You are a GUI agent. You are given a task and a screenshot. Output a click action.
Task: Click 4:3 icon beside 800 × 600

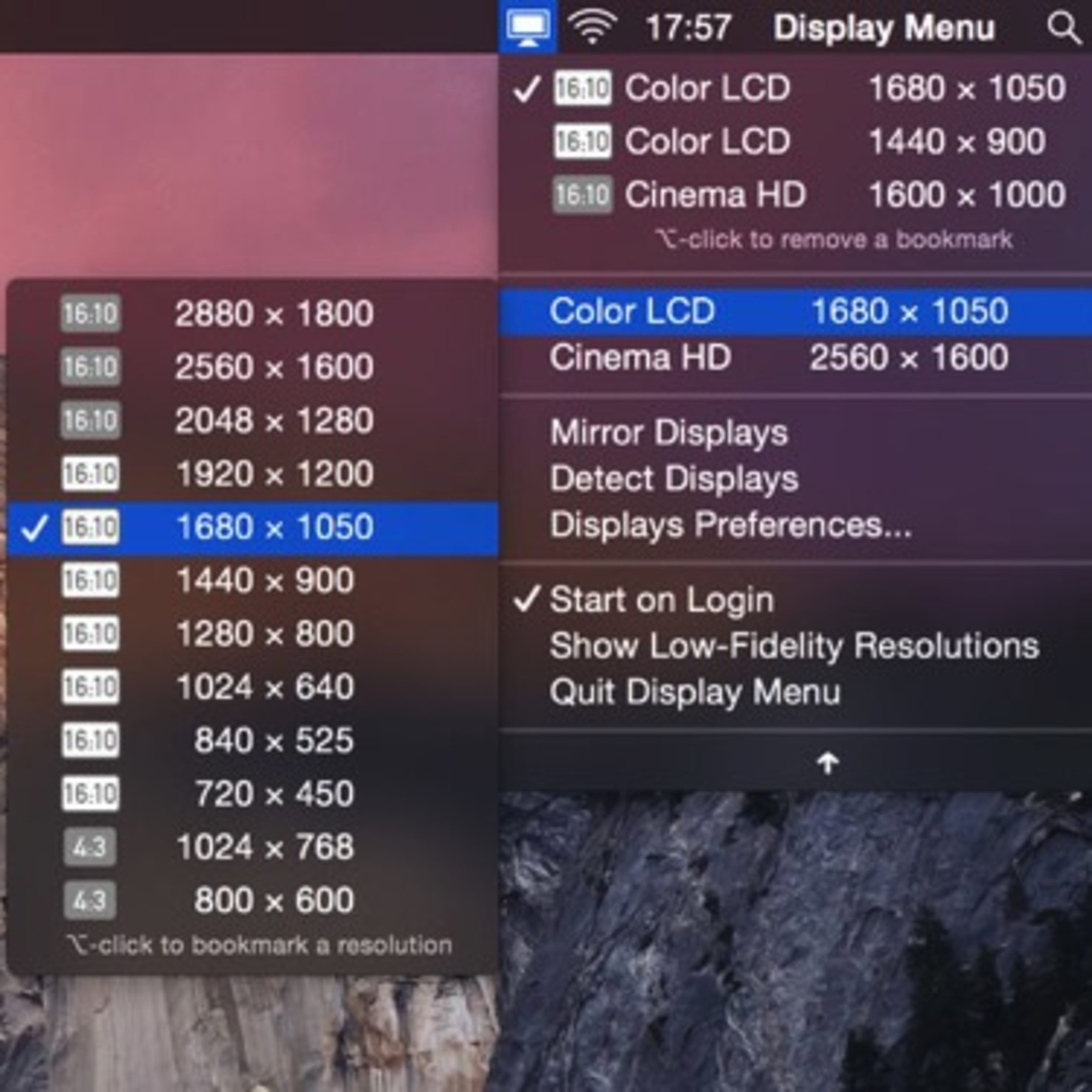point(90,901)
